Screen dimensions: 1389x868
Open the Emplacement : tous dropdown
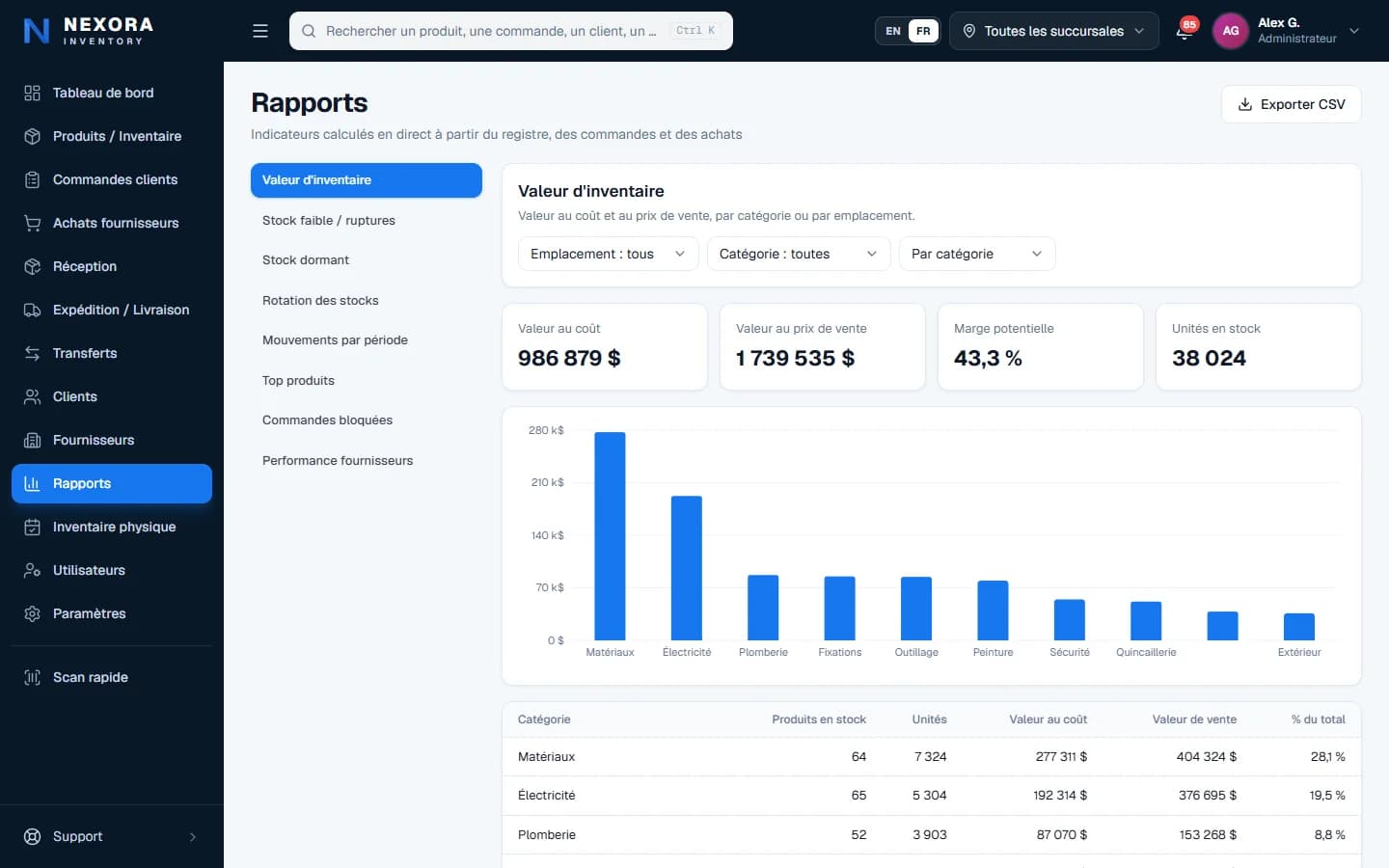click(x=608, y=254)
